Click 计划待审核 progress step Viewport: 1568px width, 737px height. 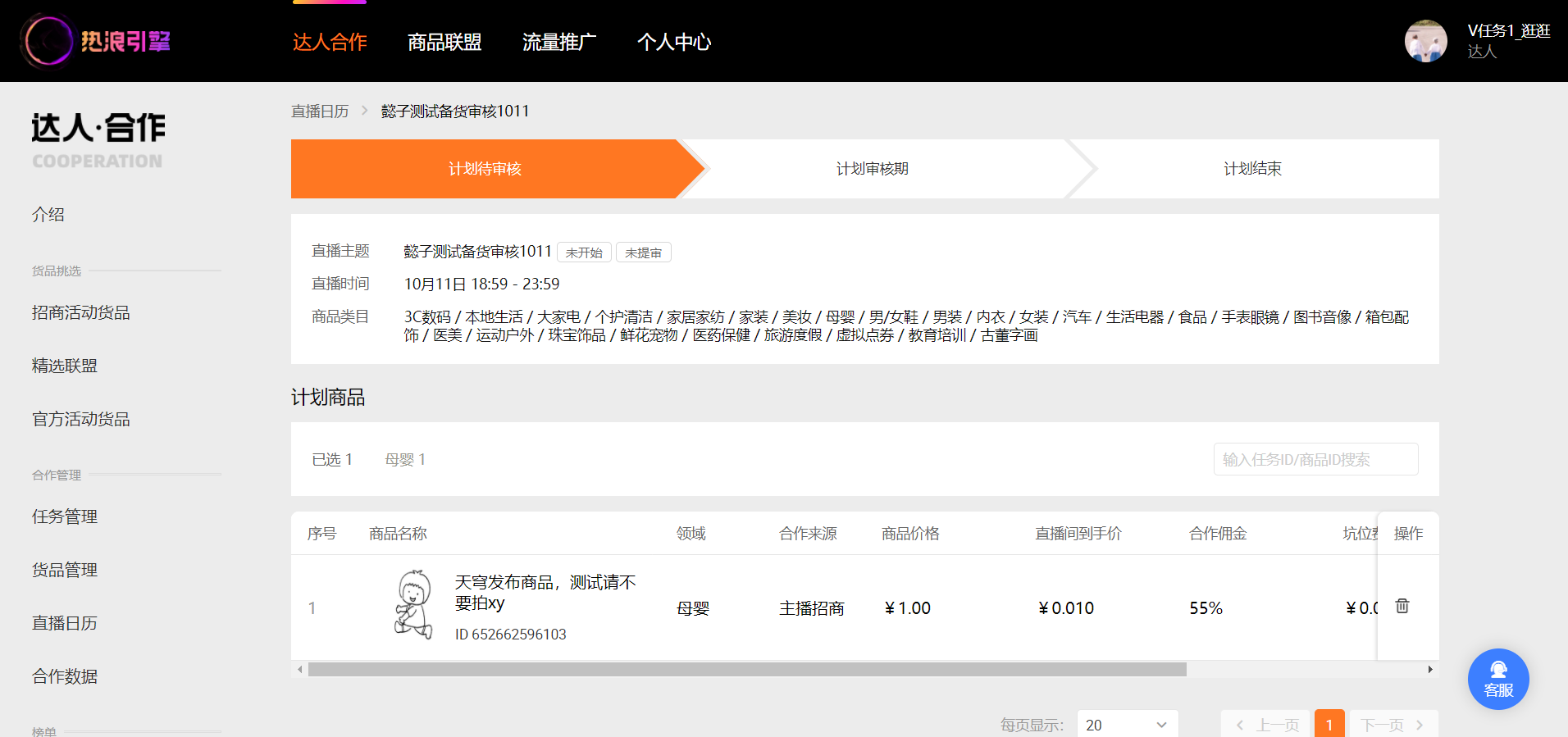pos(485,169)
